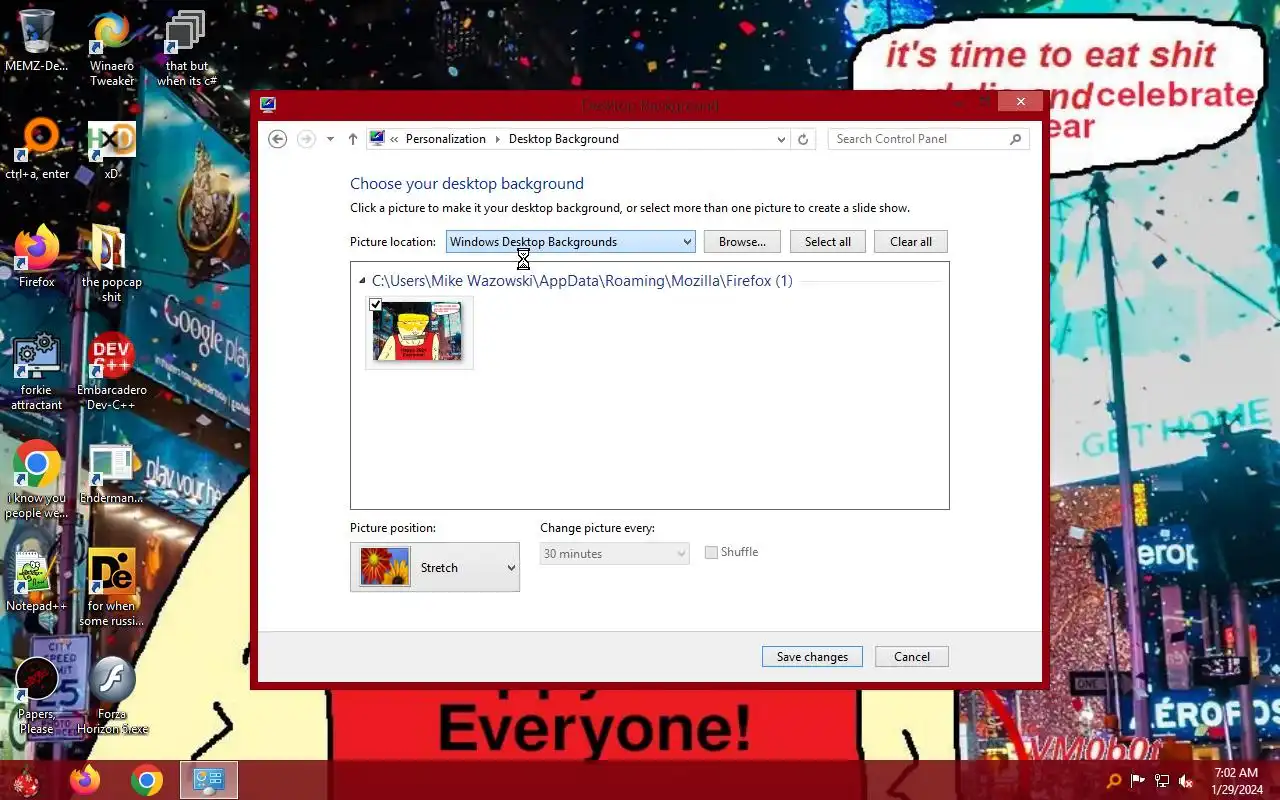Click Save changes
This screenshot has height=800, width=1280.
point(812,657)
